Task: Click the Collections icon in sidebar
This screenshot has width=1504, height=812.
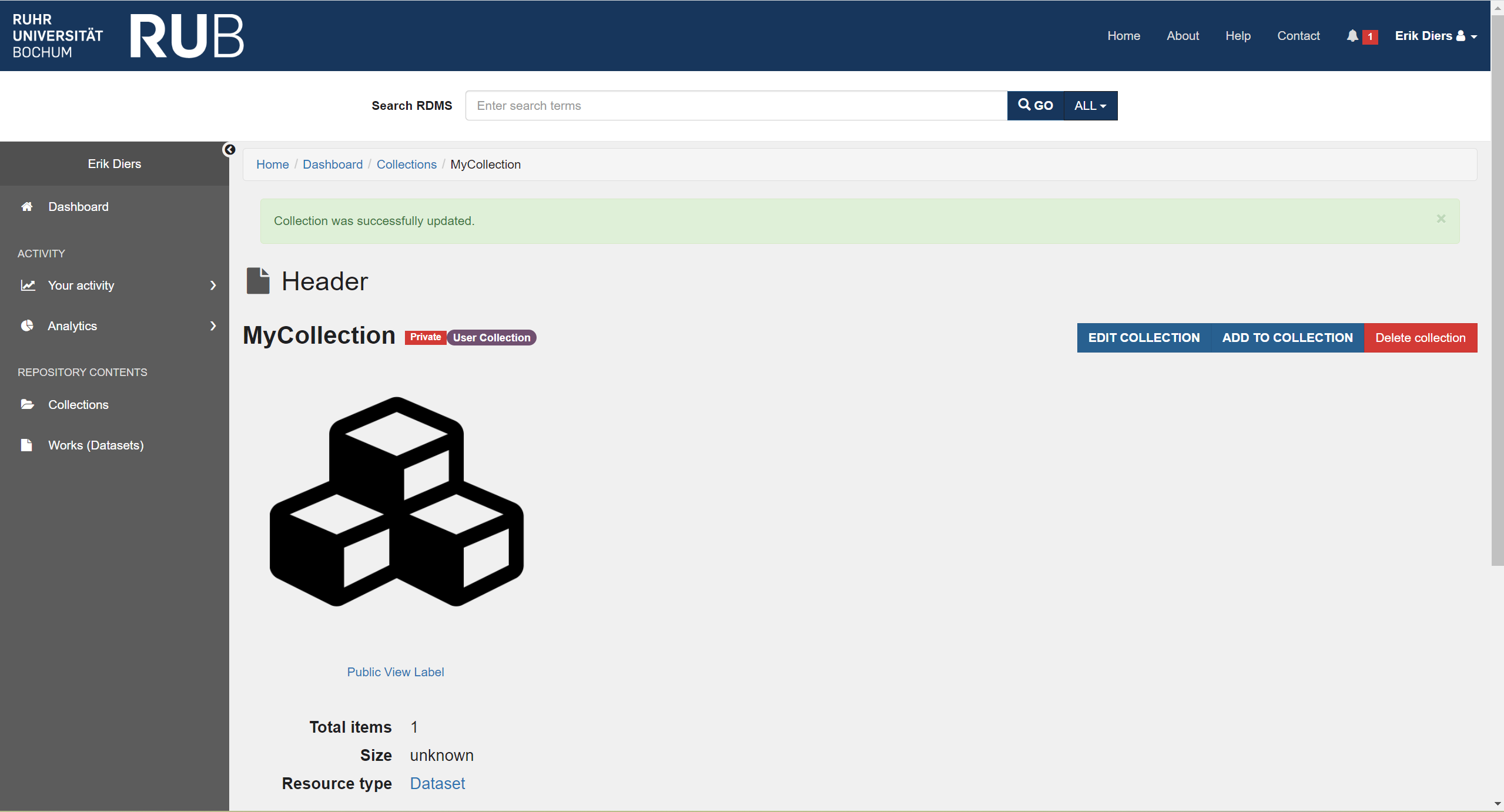Action: click(28, 404)
